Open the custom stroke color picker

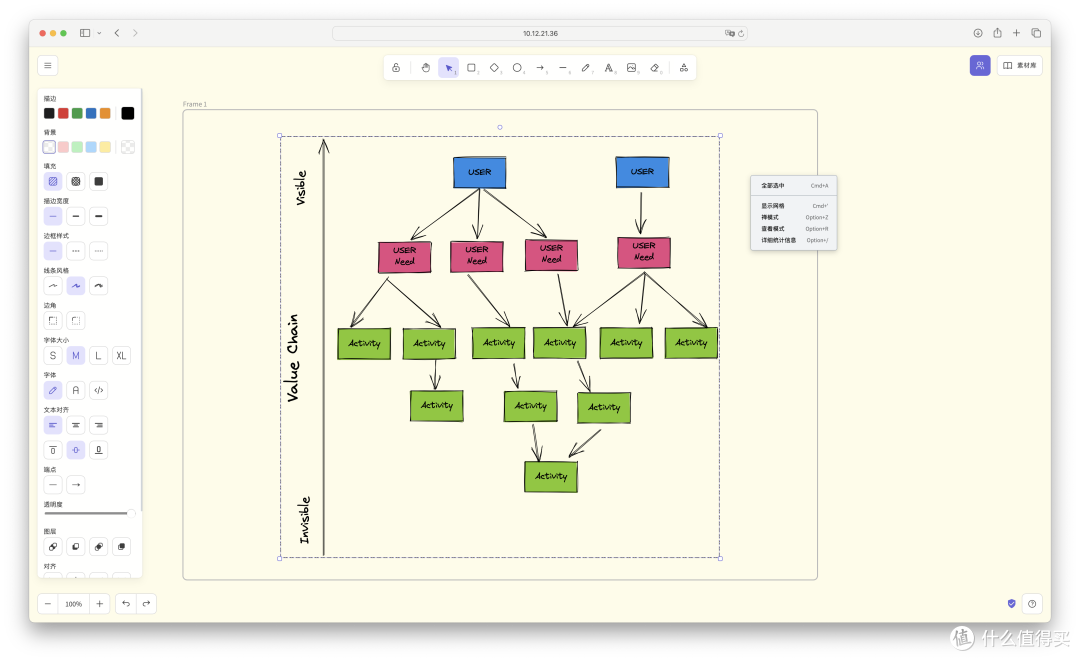coord(127,113)
